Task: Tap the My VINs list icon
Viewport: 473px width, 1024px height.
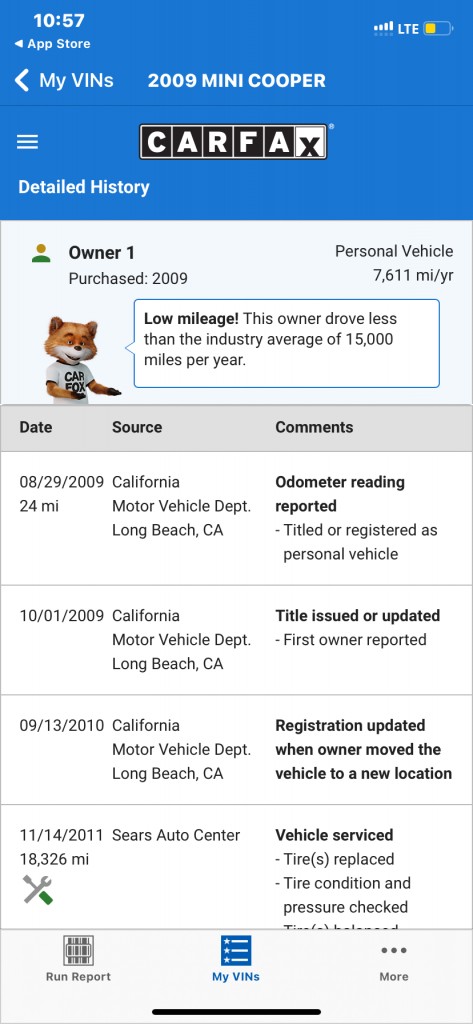Action: (236, 950)
